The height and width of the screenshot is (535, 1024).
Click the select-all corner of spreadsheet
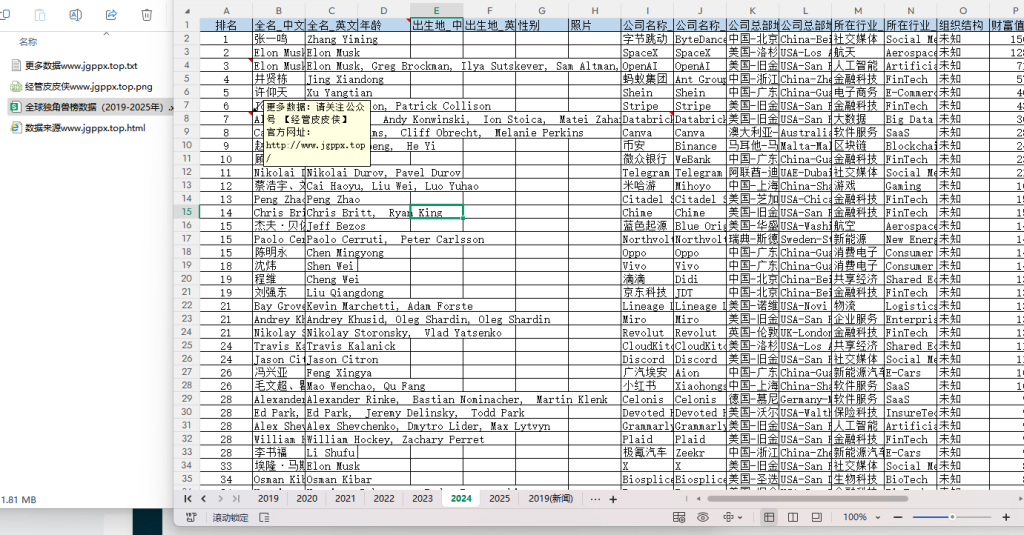click(187, 10)
